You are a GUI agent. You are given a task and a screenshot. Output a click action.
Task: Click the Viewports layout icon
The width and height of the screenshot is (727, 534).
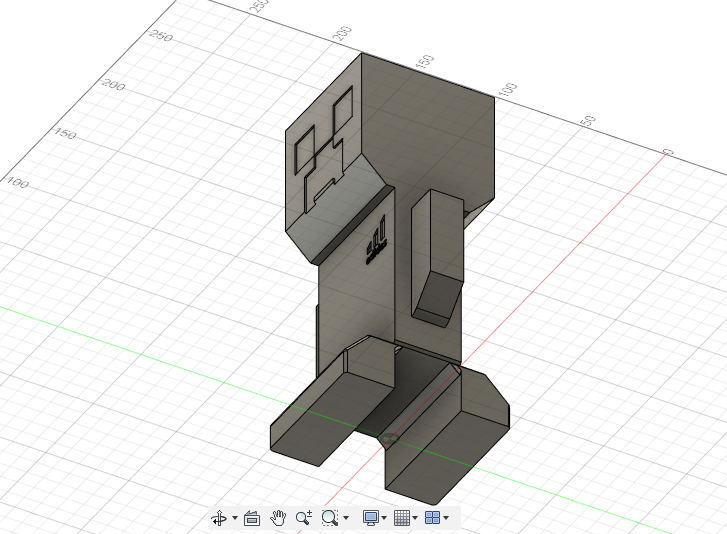433,518
